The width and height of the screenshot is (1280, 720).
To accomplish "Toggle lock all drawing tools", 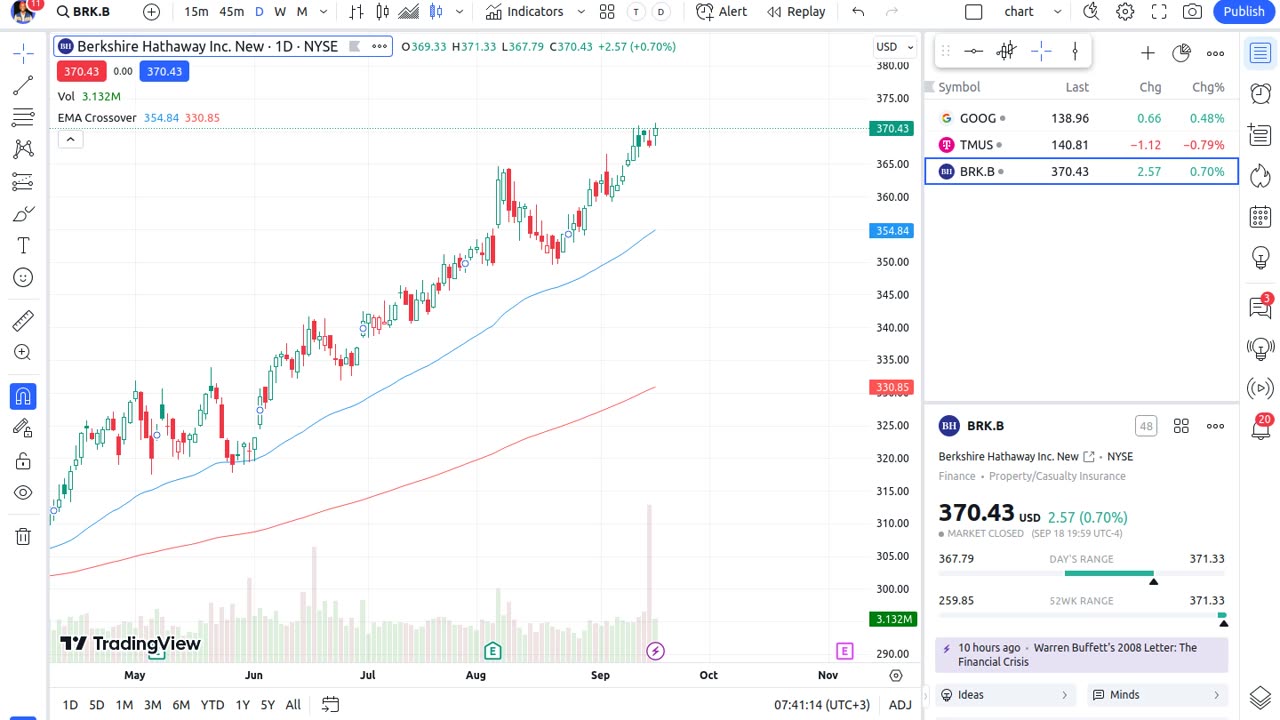I will pyautogui.click(x=23, y=461).
